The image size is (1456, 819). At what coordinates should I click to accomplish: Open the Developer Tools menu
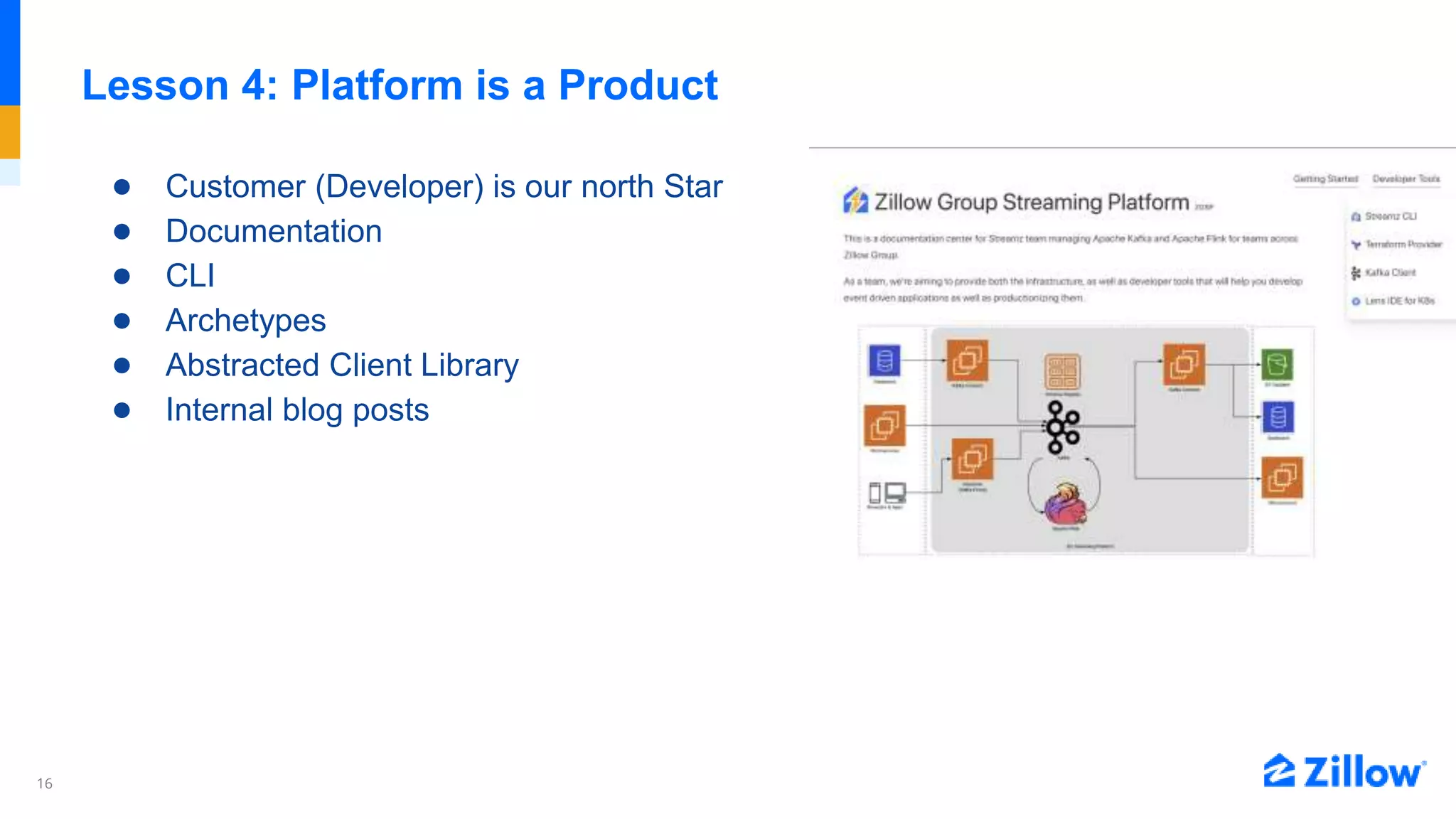click(1406, 178)
